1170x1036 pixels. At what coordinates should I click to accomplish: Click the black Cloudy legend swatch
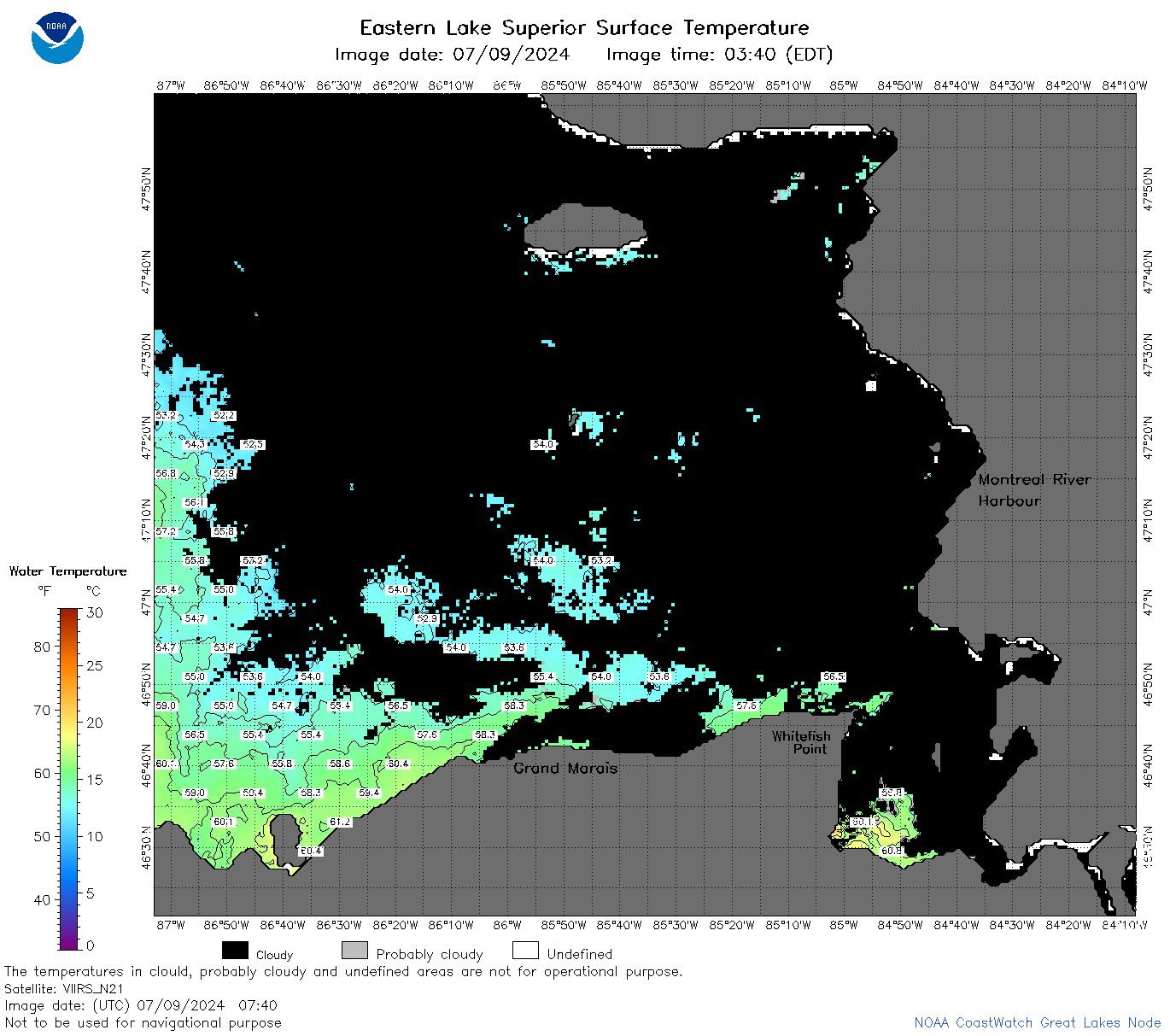tap(235, 951)
